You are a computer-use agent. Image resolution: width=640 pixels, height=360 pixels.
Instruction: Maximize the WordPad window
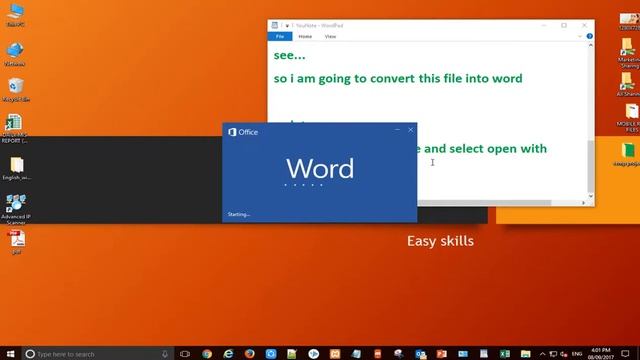point(564,25)
